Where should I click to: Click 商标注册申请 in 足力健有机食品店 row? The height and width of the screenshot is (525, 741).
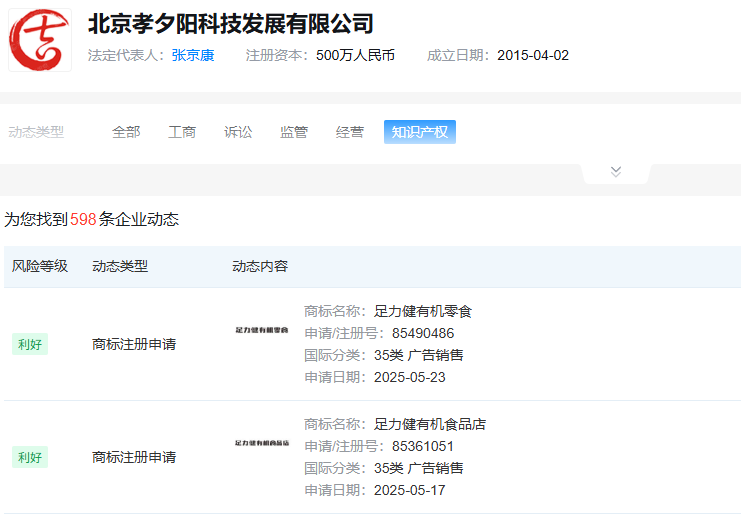[x=134, y=457]
